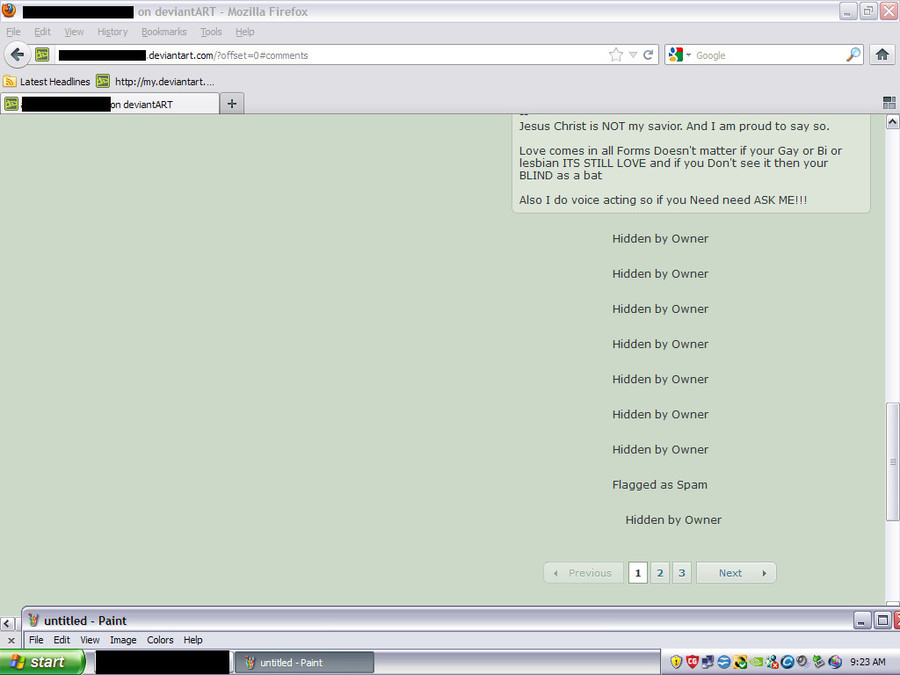Go back with the Firefox back arrow
900x675 pixels.
[x=17, y=55]
